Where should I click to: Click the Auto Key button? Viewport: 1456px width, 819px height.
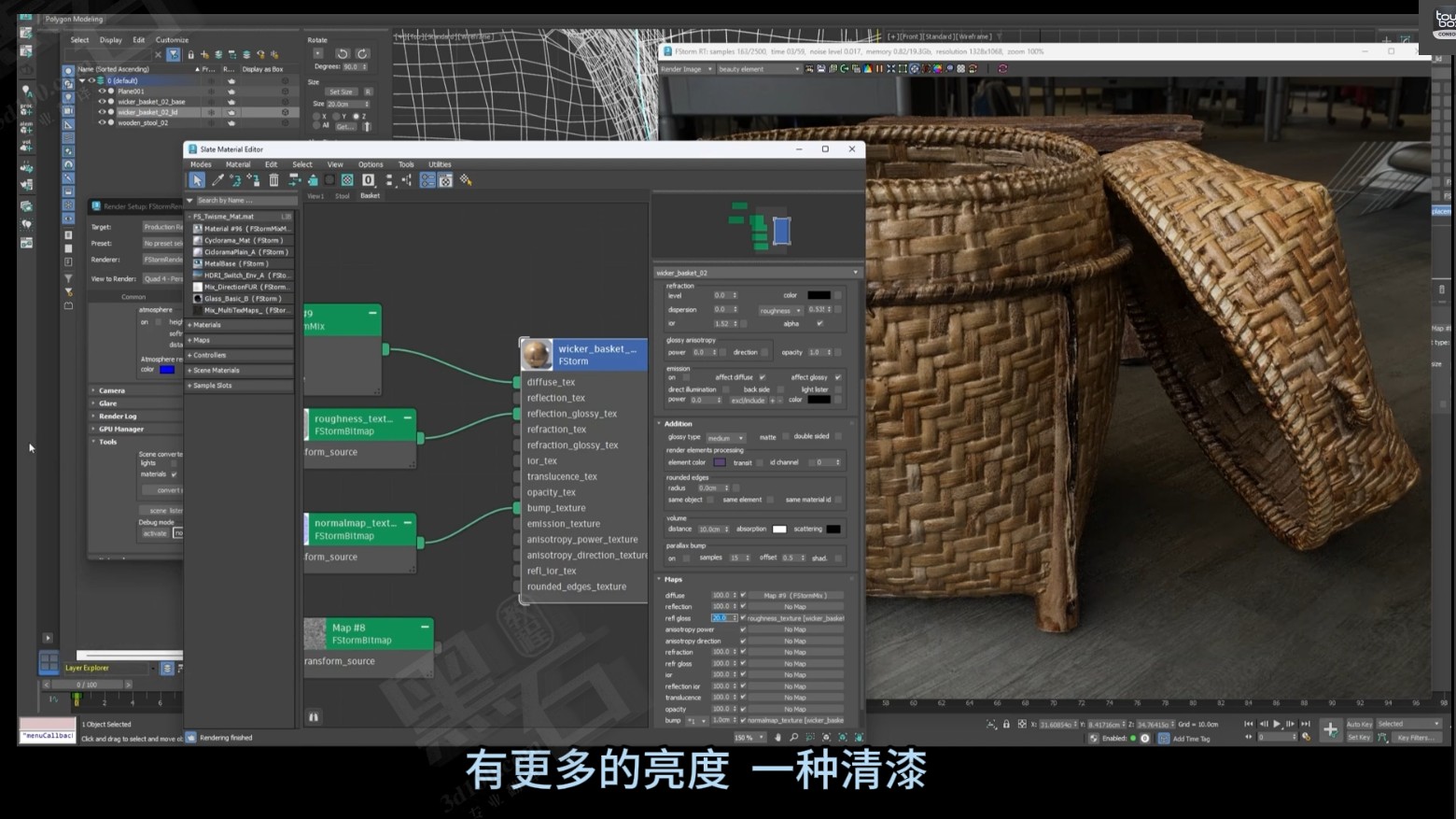[1359, 724]
